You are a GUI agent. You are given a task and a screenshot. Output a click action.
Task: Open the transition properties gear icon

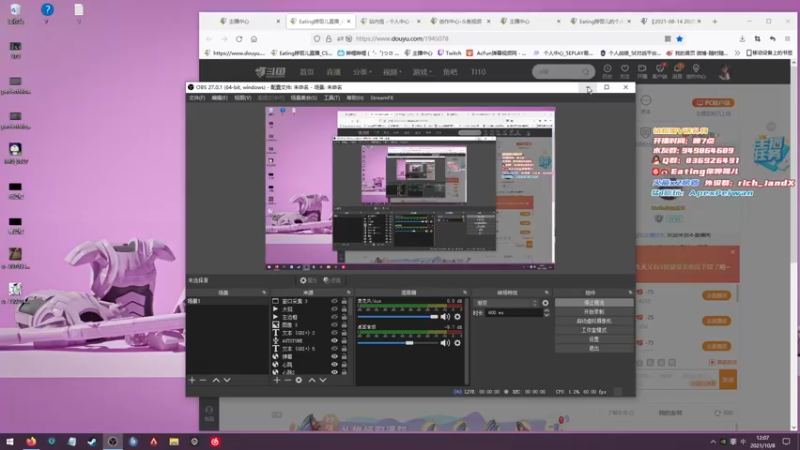tap(545, 303)
